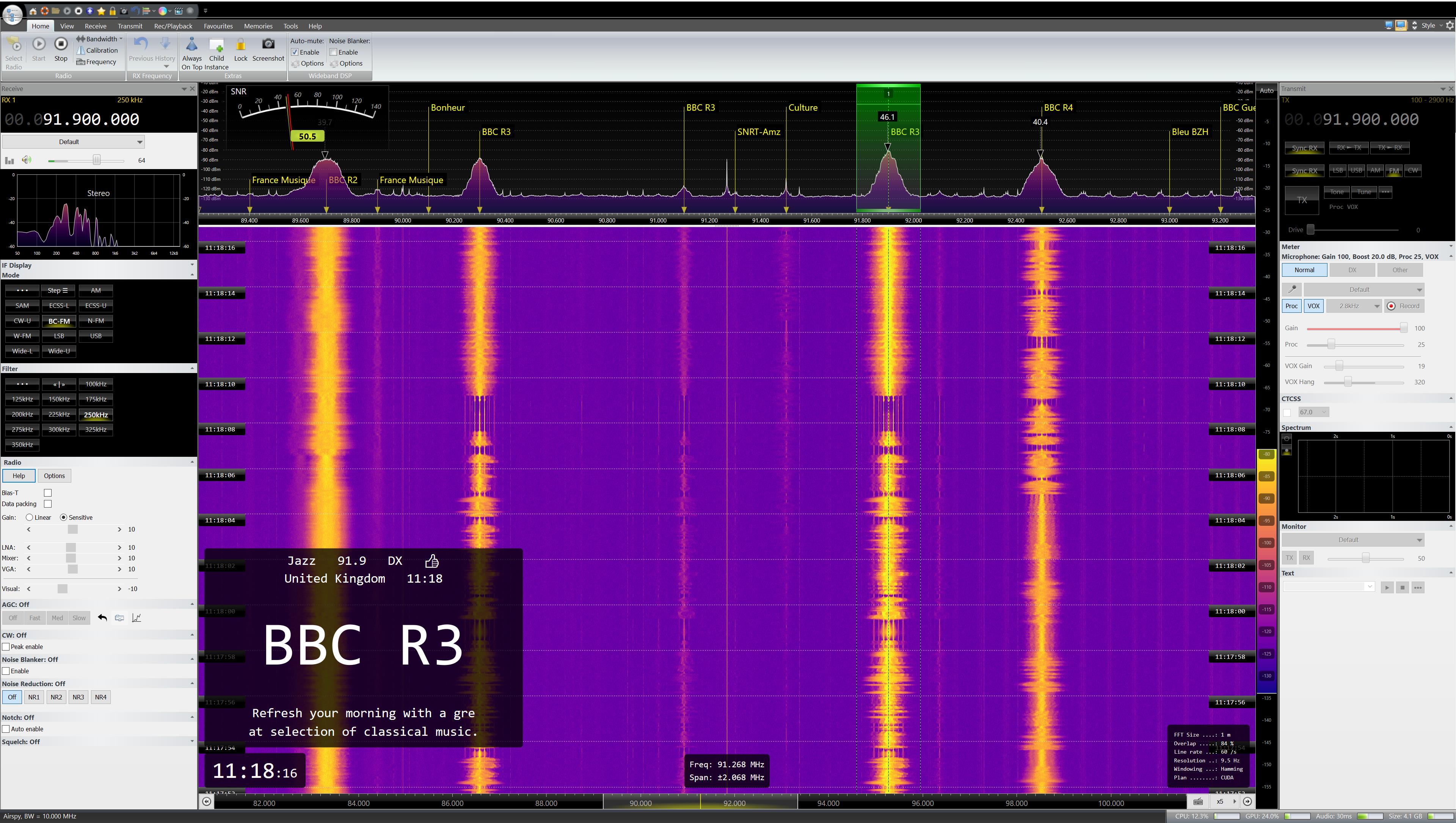Enable the Bias-T checkbox

click(48, 493)
